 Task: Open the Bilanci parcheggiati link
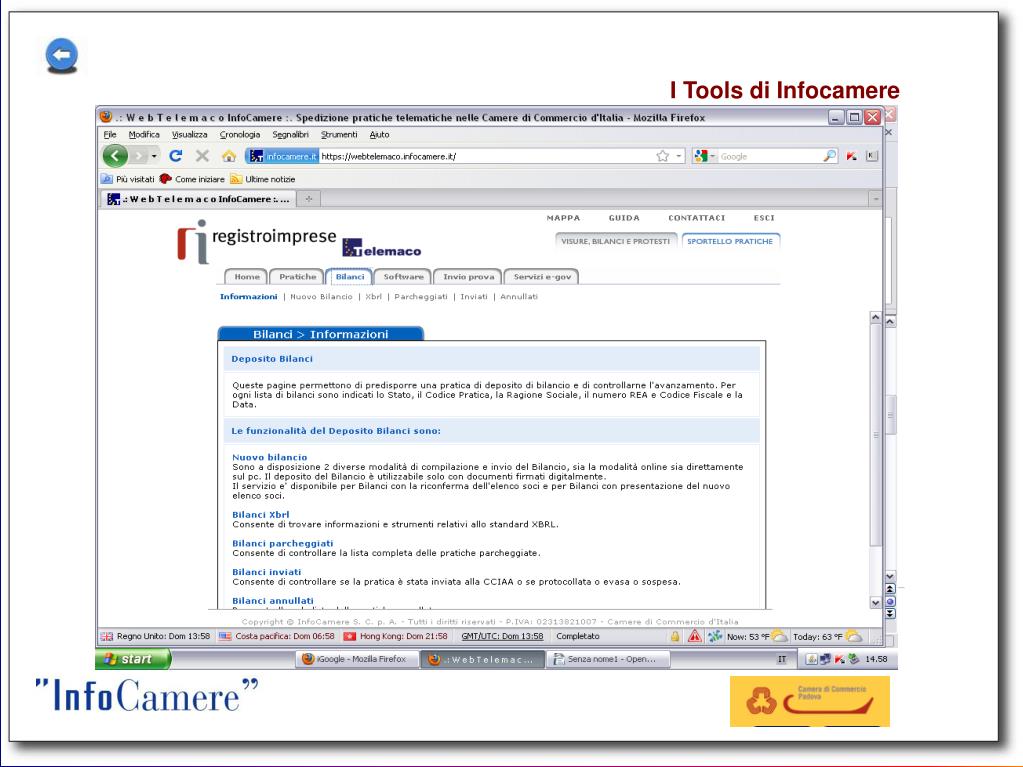[x=282, y=543]
